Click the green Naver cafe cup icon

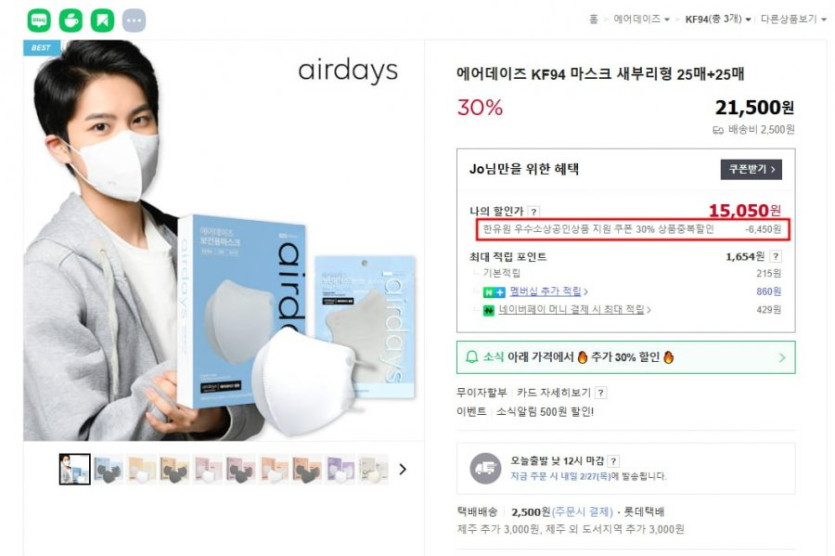coord(70,20)
